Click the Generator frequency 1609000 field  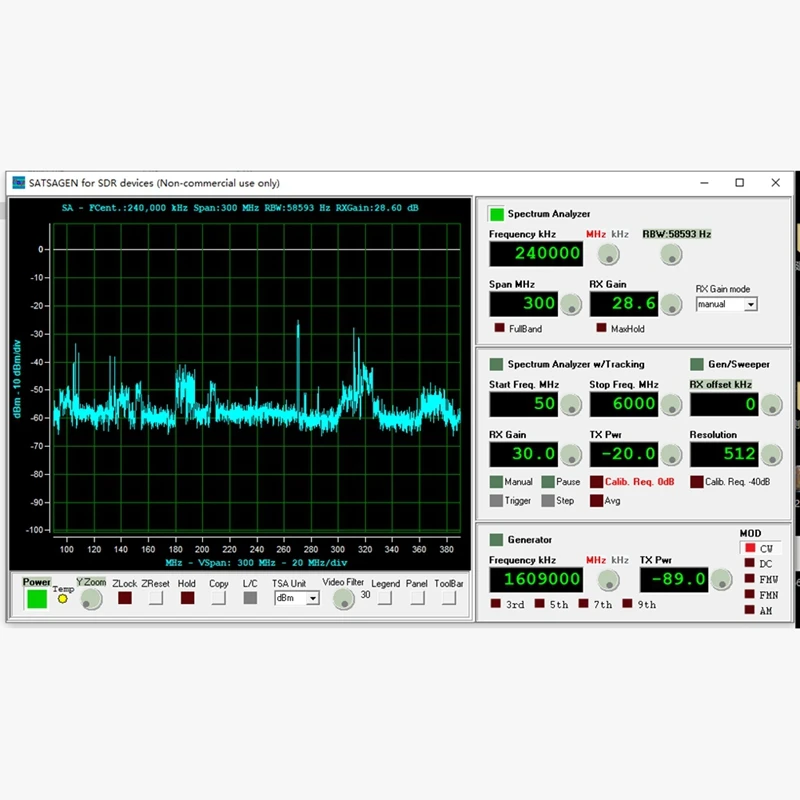pos(536,580)
